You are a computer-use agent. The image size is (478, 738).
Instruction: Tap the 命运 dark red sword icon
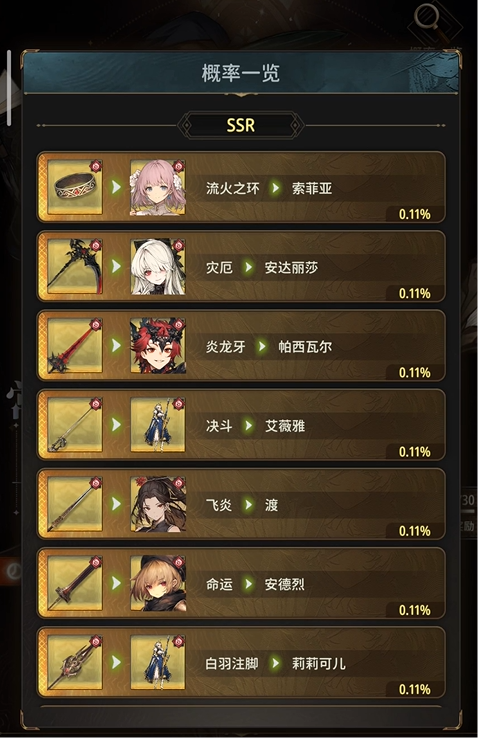75,583
